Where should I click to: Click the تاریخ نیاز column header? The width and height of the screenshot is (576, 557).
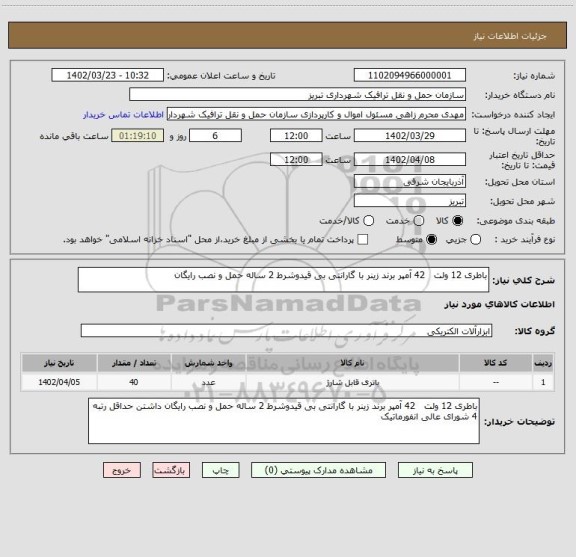coord(59,363)
